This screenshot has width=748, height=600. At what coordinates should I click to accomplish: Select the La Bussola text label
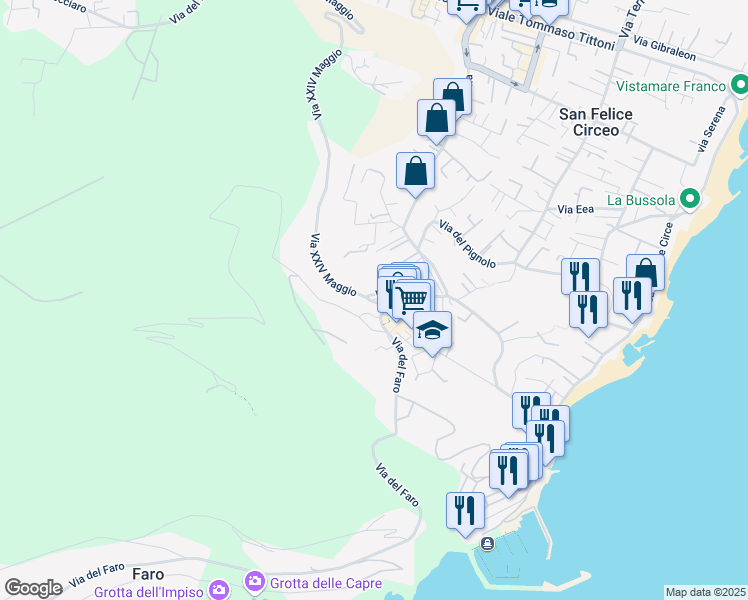[x=641, y=200]
